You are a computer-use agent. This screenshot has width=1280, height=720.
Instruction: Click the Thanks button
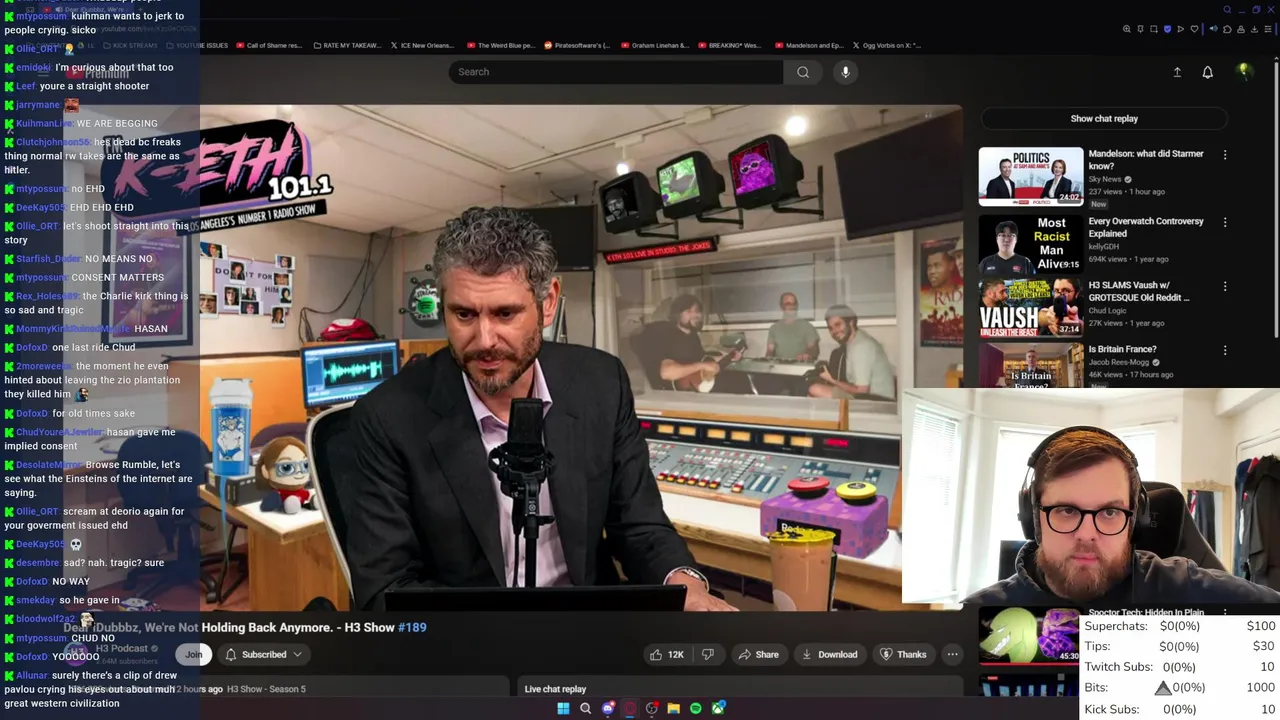tap(902, 654)
